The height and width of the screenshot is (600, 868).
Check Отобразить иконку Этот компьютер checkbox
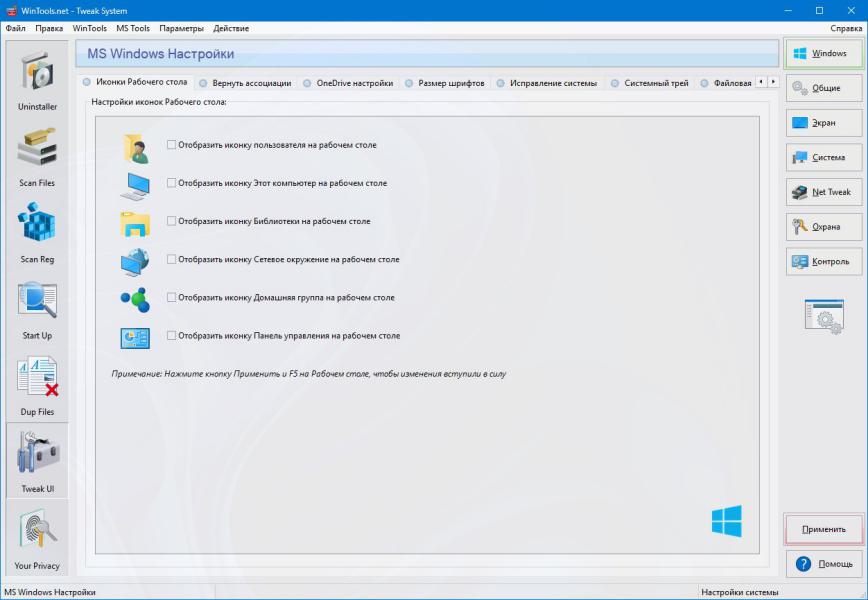[x=171, y=183]
